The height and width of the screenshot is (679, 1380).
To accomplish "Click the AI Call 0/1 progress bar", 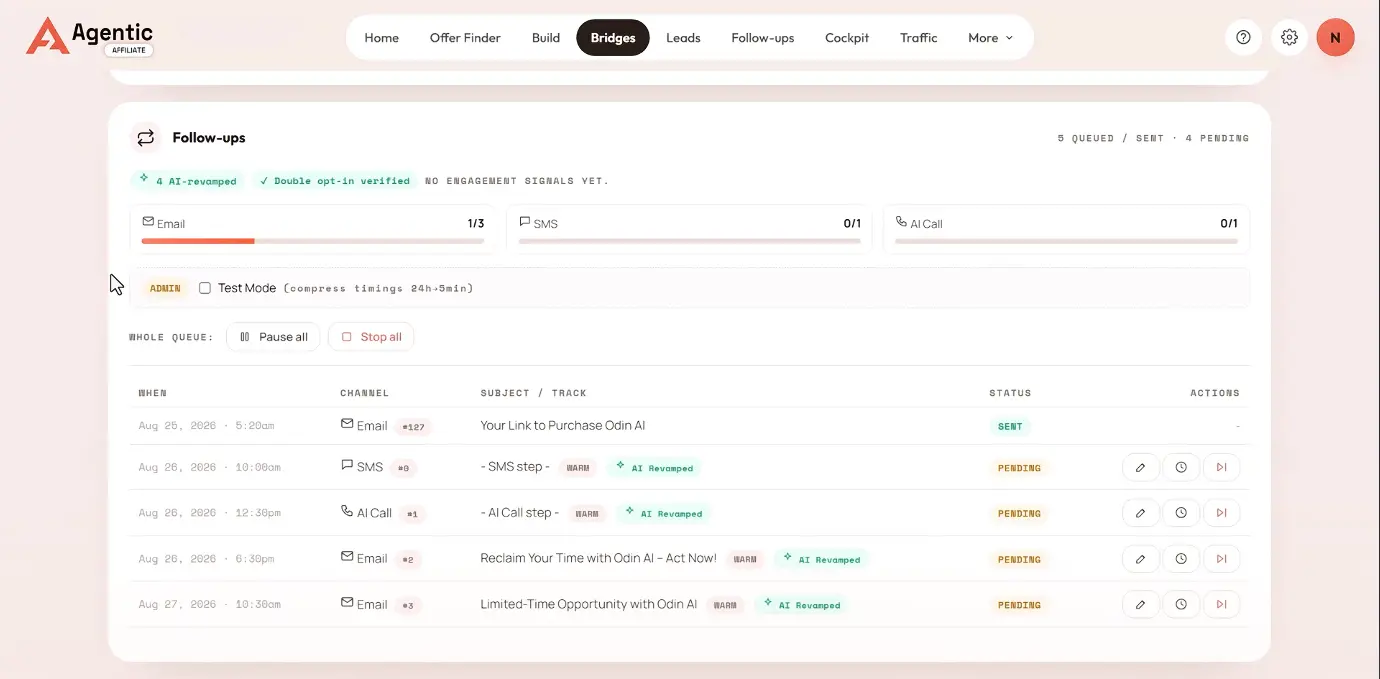I will (x=1066, y=241).
